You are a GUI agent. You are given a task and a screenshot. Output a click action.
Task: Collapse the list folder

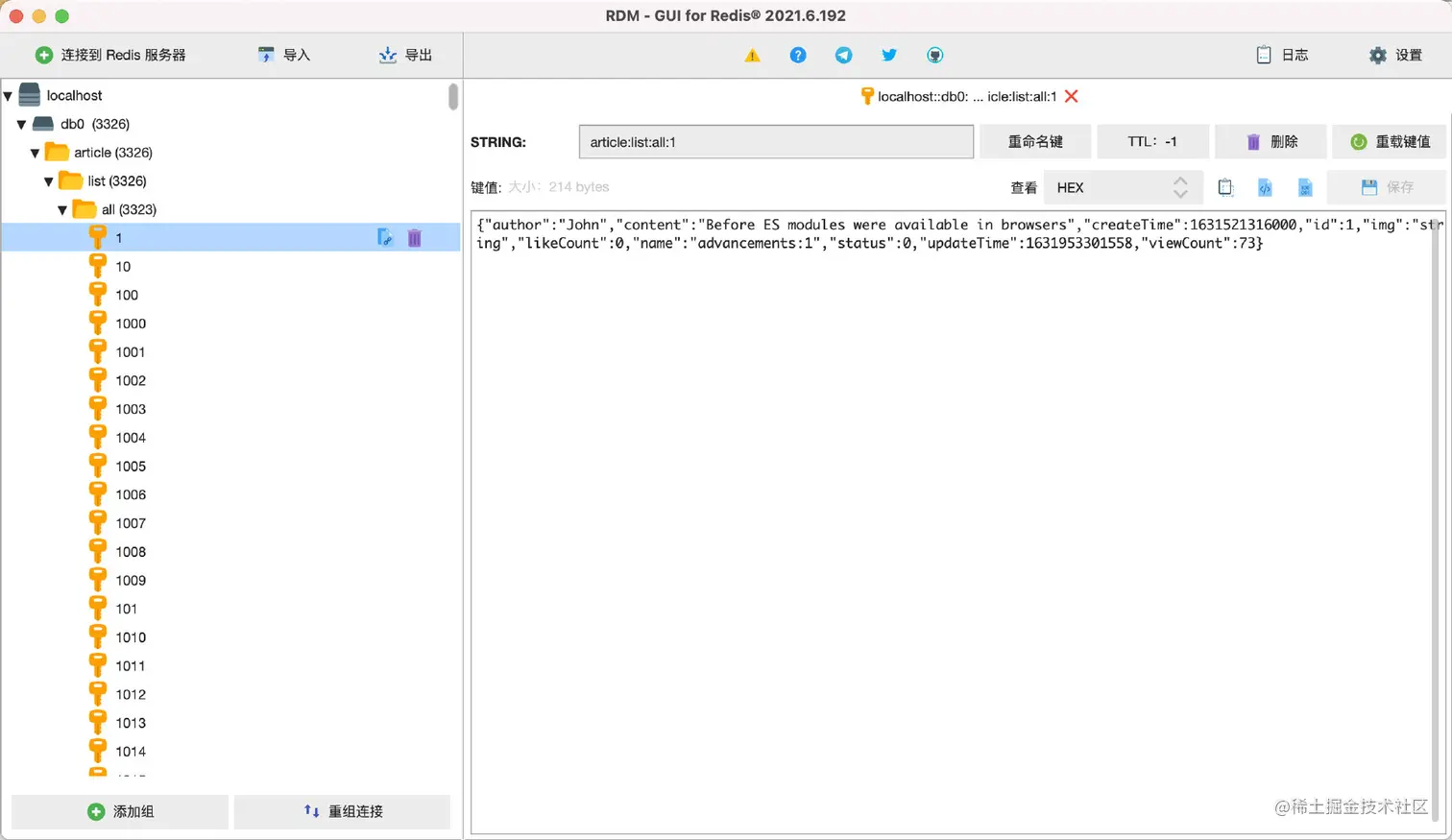pos(48,181)
